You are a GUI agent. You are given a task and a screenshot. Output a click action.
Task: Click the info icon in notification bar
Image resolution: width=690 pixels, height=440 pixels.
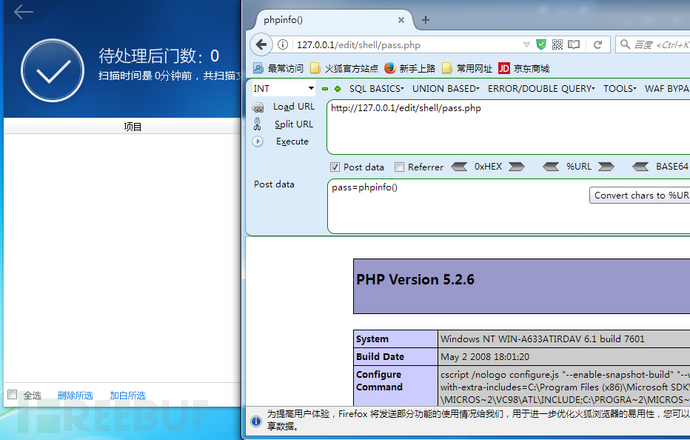point(256,421)
